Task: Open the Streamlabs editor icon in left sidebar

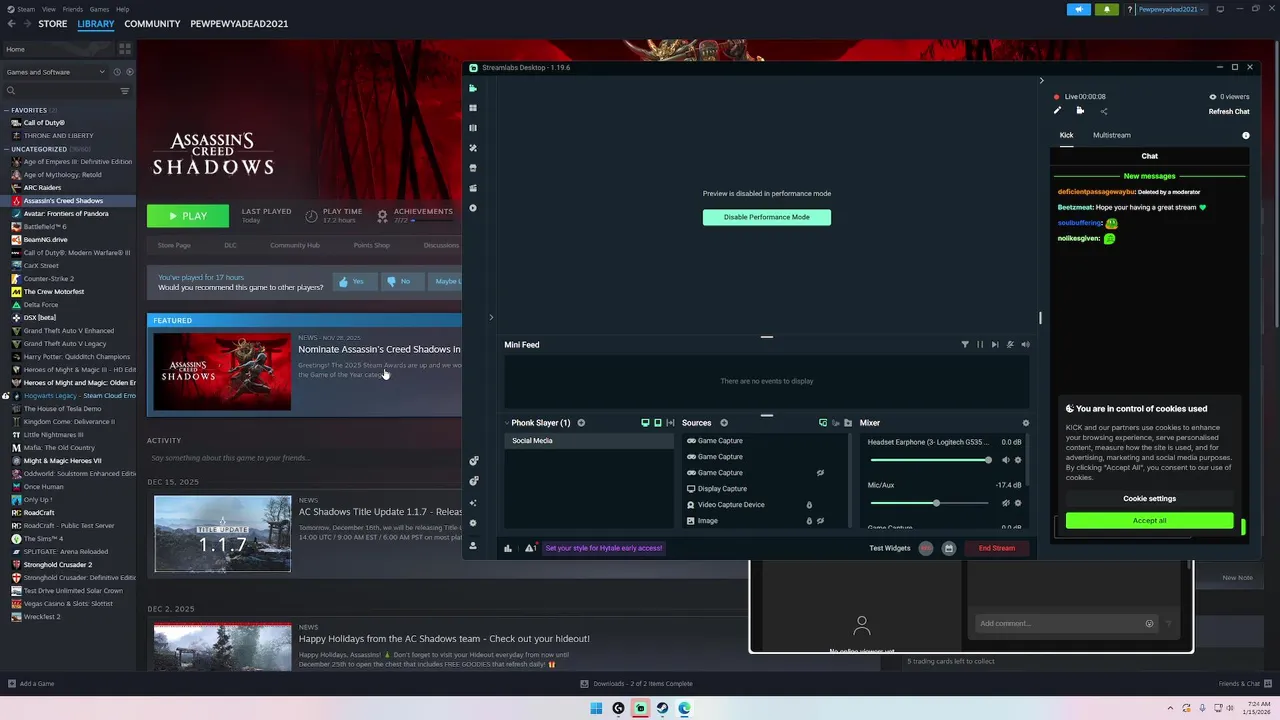Action: tap(473, 88)
